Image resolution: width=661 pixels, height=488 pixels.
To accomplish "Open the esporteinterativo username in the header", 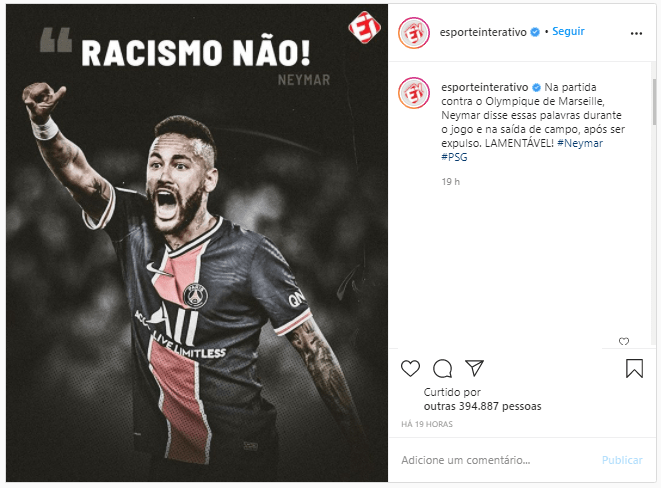I will pyautogui.click(x=483, y=32).
